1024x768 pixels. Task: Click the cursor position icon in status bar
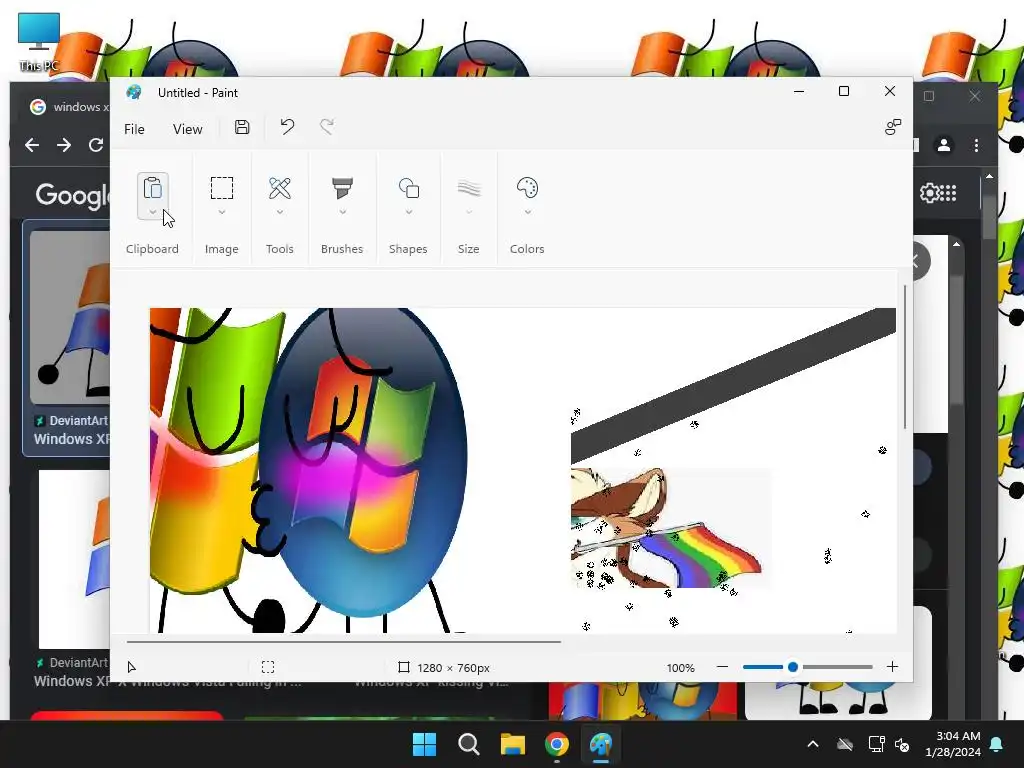[x=131, y=667]
